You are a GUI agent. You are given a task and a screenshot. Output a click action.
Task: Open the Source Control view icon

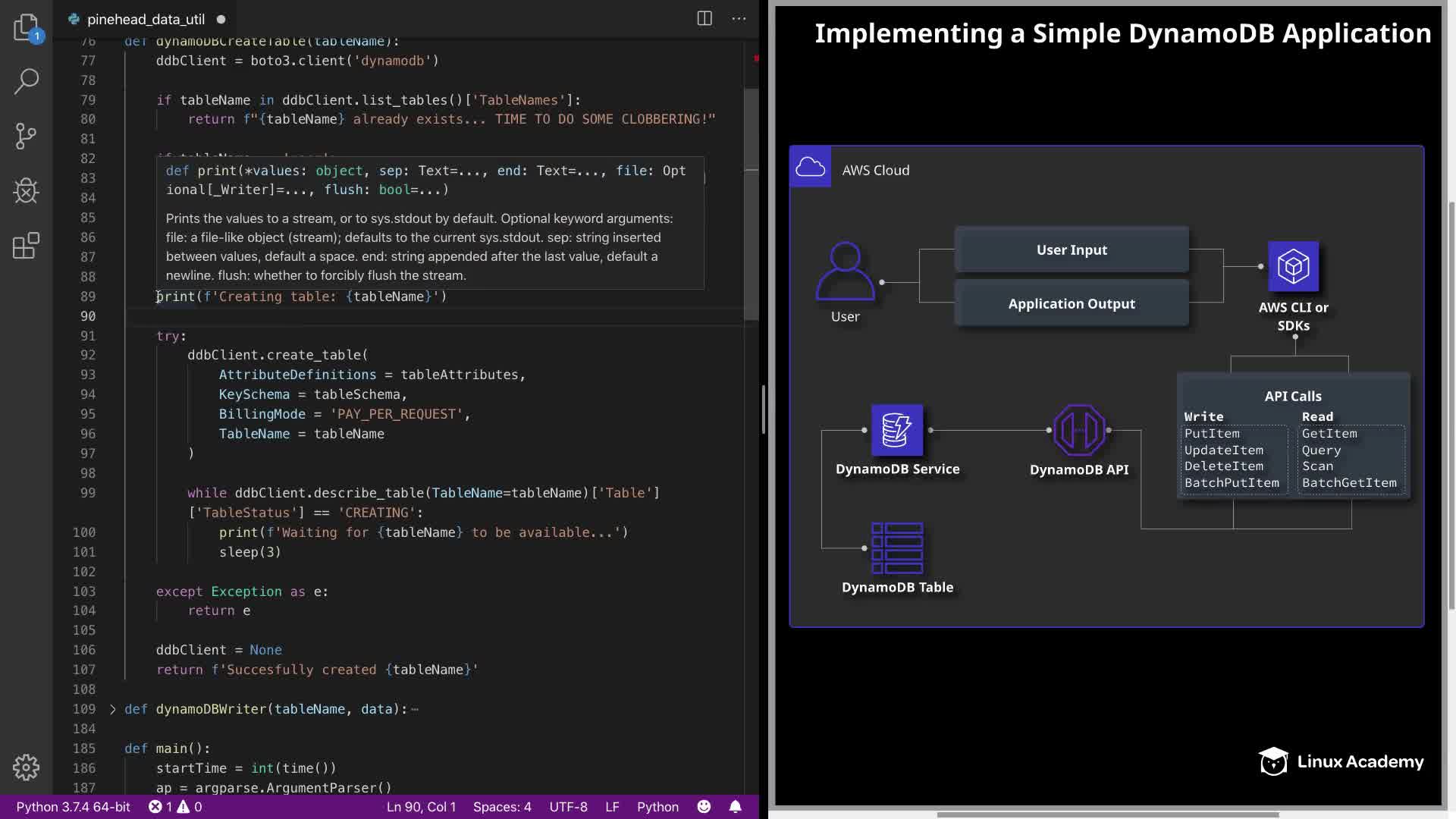[x=26, y=136]
